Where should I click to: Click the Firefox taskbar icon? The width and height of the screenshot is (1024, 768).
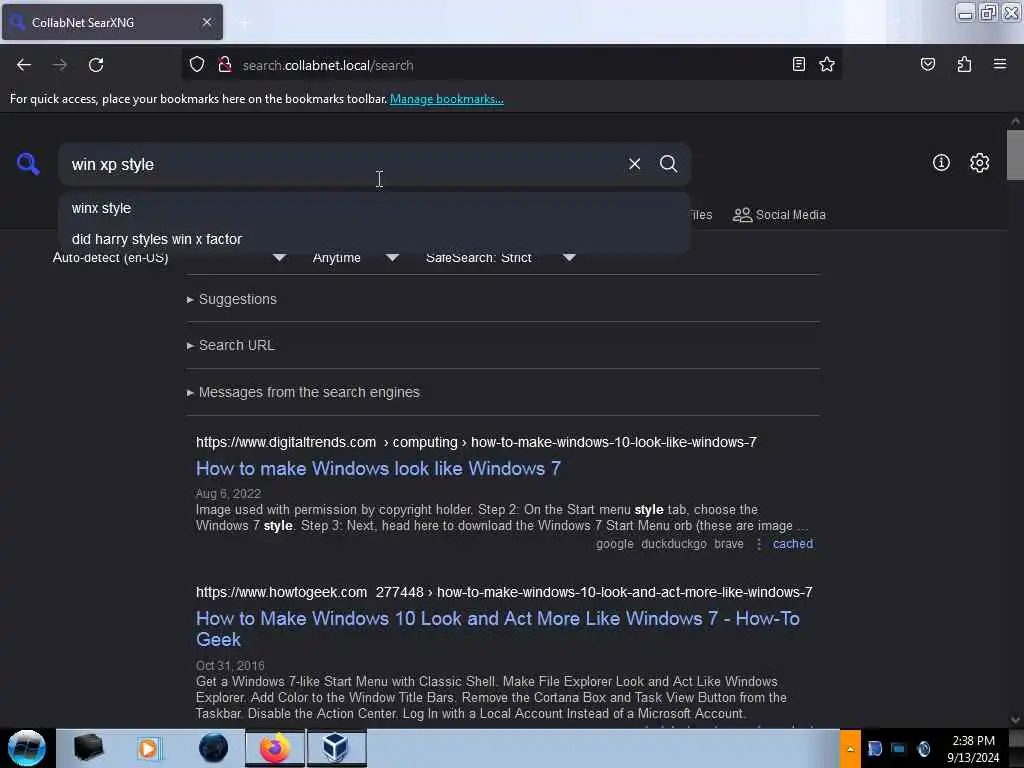[275, 748]
